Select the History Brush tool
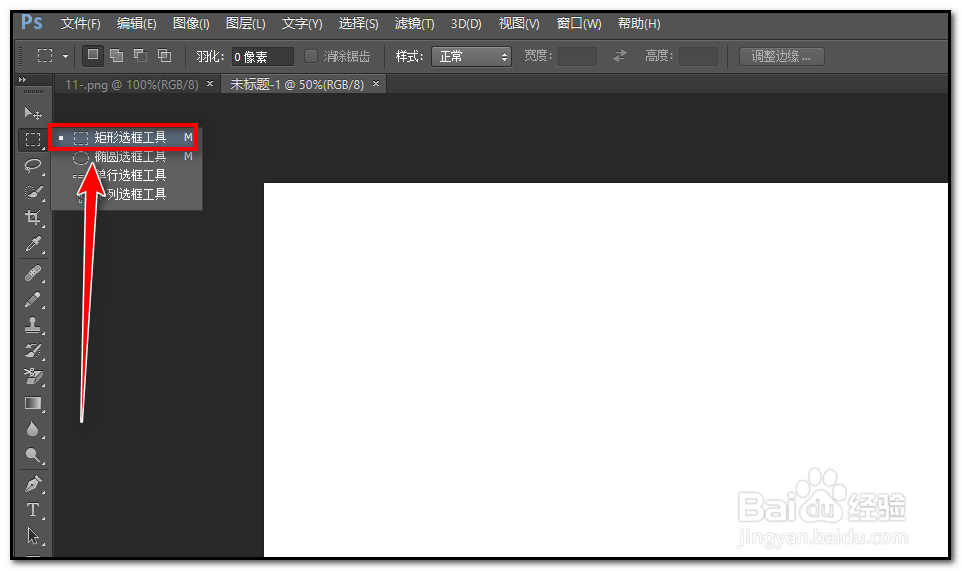Image resolution: width=962 pixels, height=571 pixels. click(x=33, y=351)
